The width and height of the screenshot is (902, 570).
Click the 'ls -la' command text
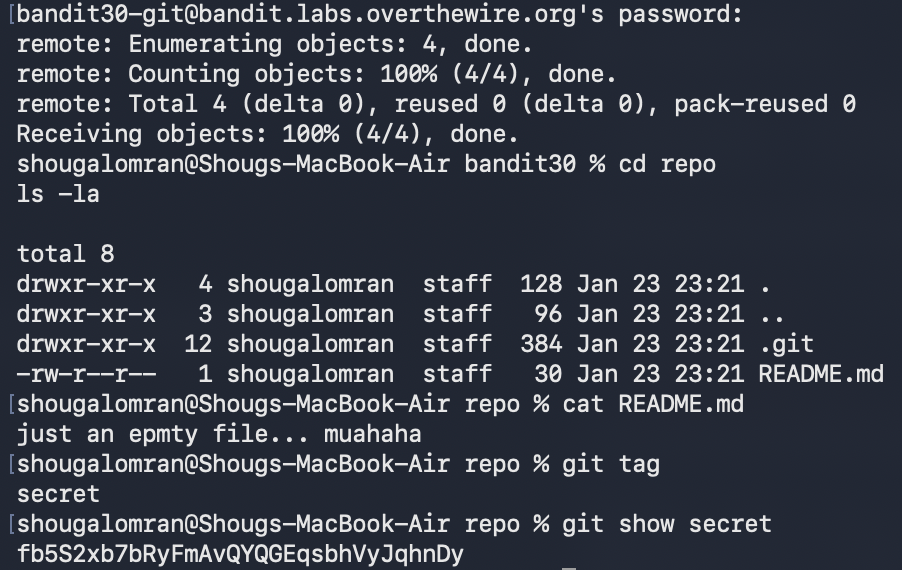[58, 194]
